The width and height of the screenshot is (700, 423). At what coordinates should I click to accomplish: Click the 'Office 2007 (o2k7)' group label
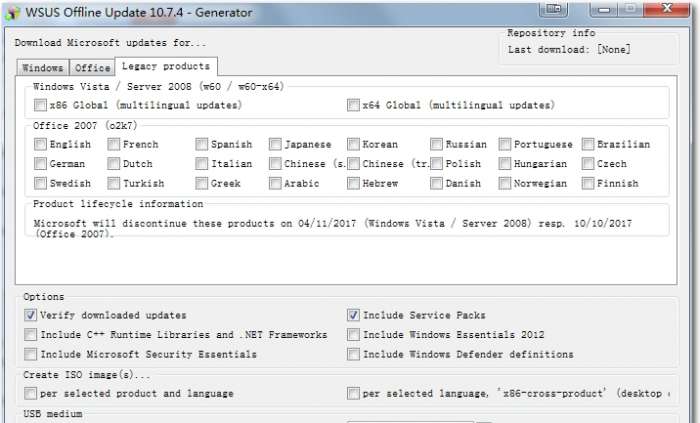pyautogui.click(x=85, y=126)
